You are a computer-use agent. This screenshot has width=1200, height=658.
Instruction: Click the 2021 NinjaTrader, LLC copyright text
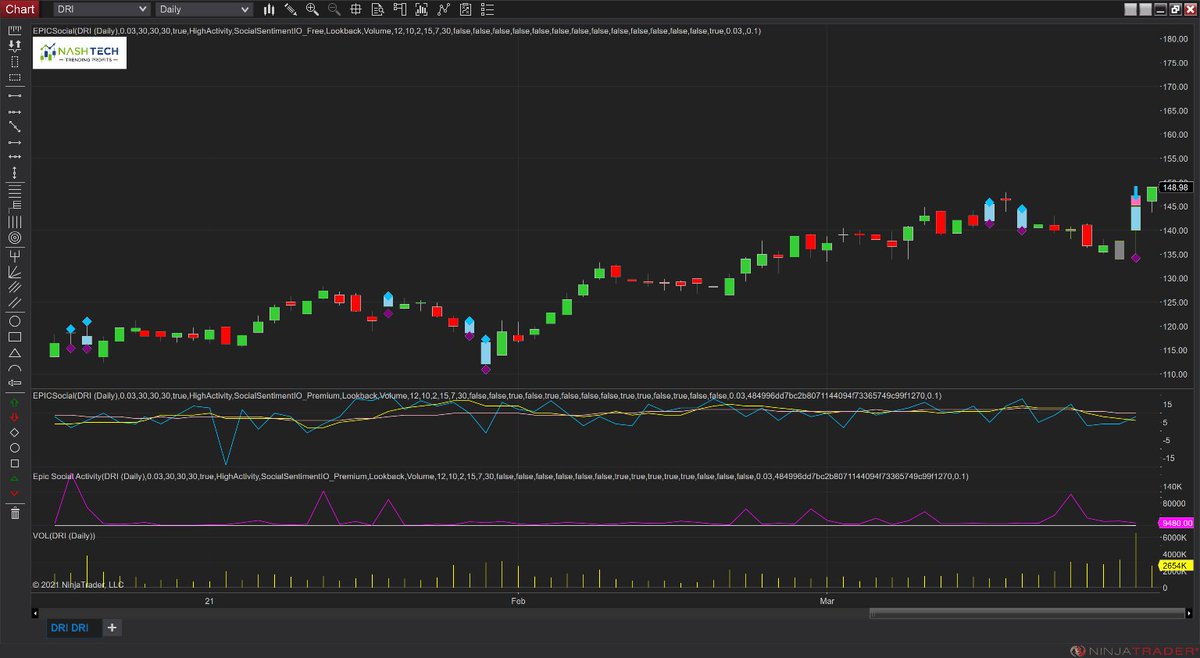click(78, 584)
